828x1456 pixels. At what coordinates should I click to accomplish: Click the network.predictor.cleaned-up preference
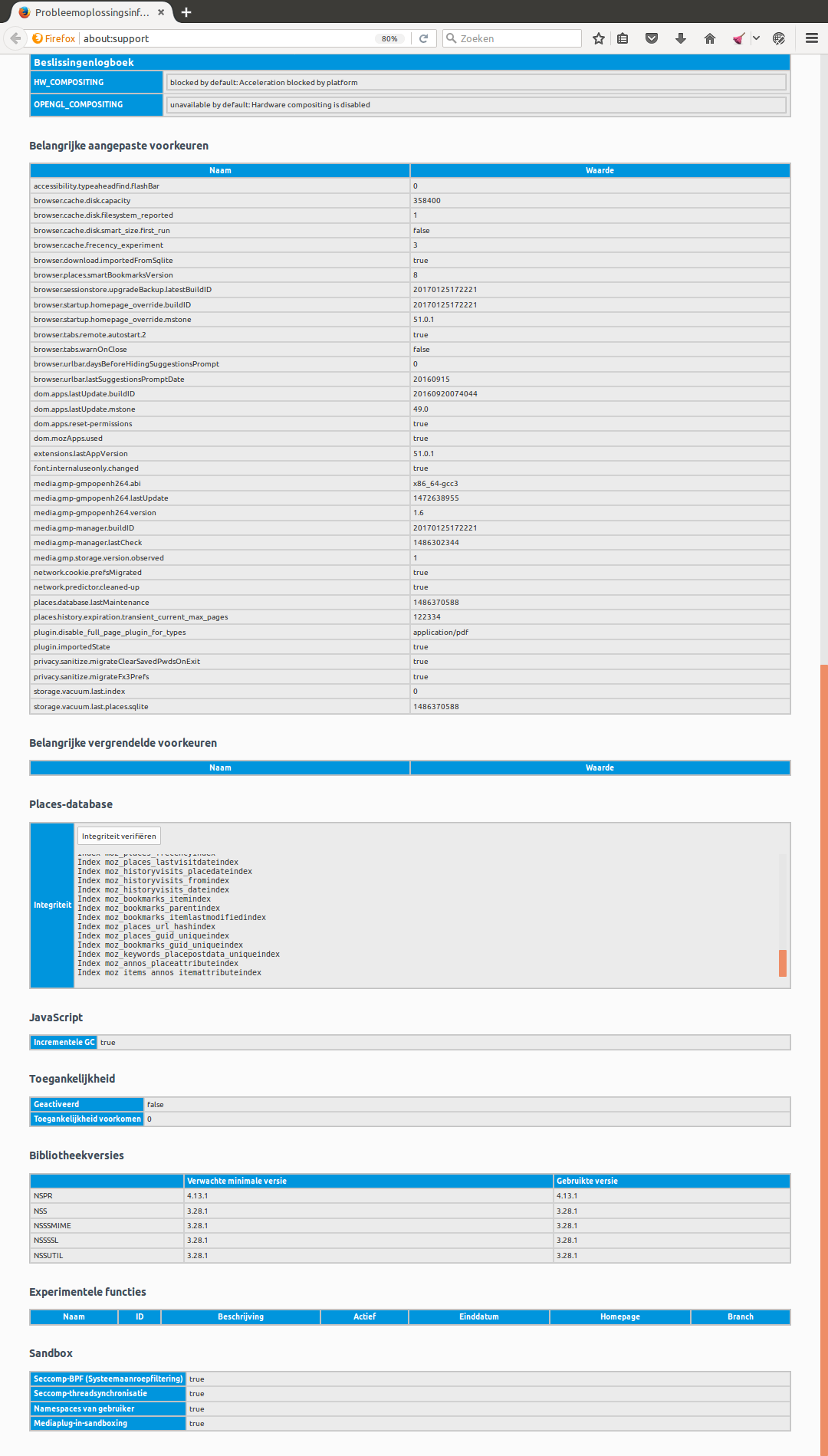pyautogui.click(x=87, y=587)
